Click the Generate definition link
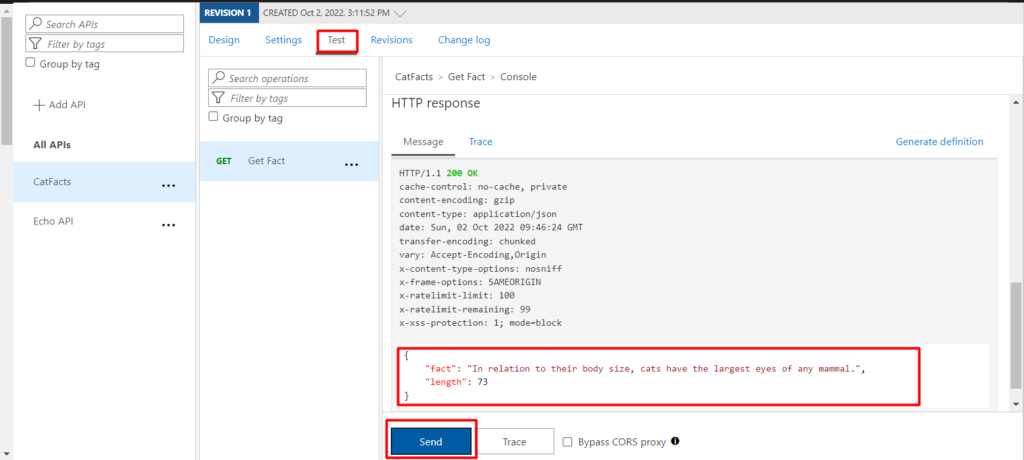The width and height of the screenshot is (1024, 460). click(939, 142)
